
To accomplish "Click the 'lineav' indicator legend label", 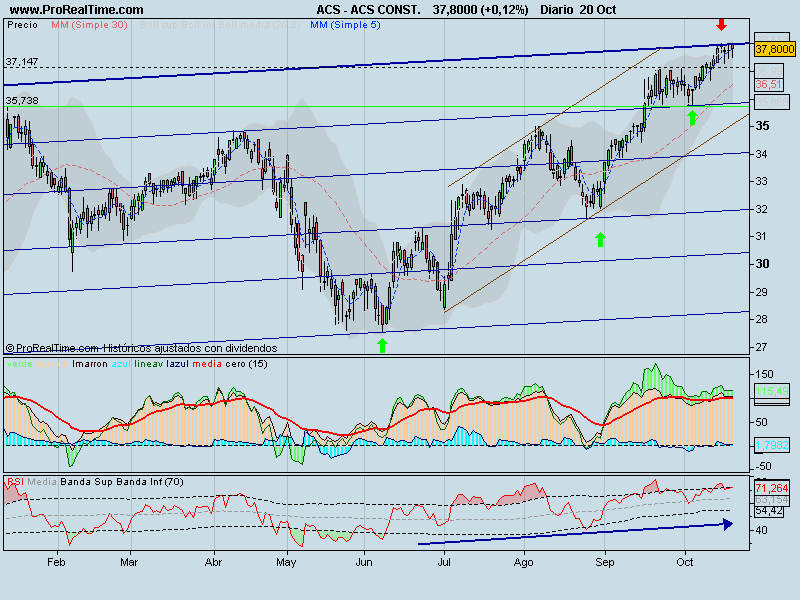I will [x=148, y=364].
